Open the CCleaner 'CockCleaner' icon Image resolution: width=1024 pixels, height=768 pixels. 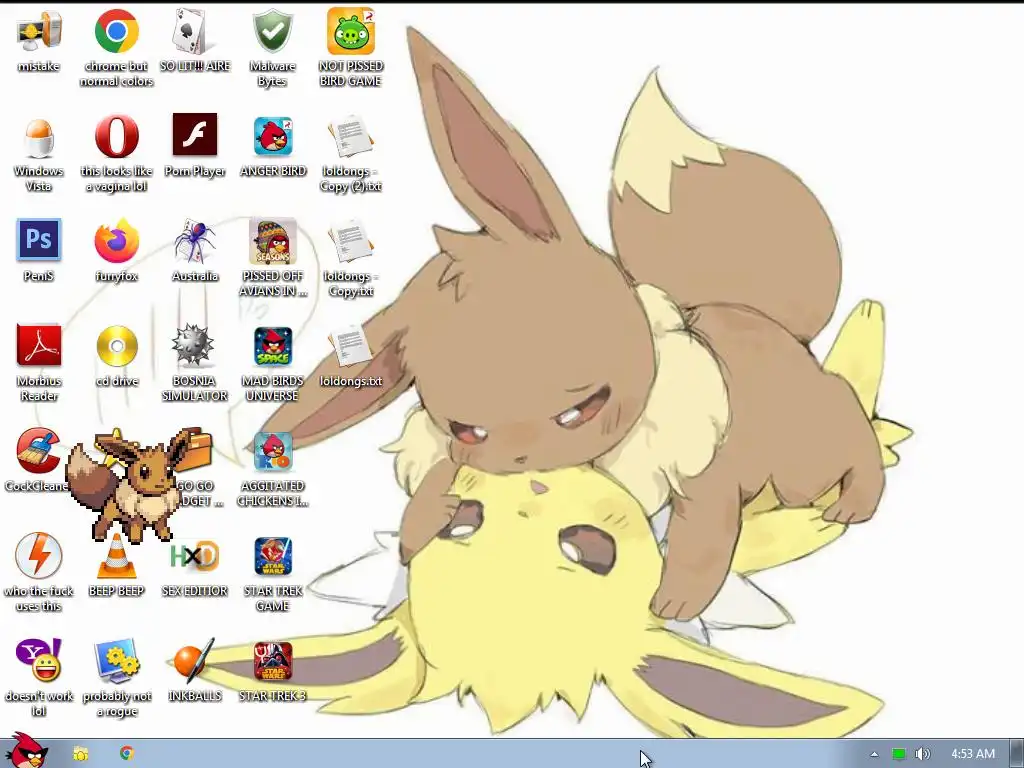pyautogui.click(x=39, y=451)
